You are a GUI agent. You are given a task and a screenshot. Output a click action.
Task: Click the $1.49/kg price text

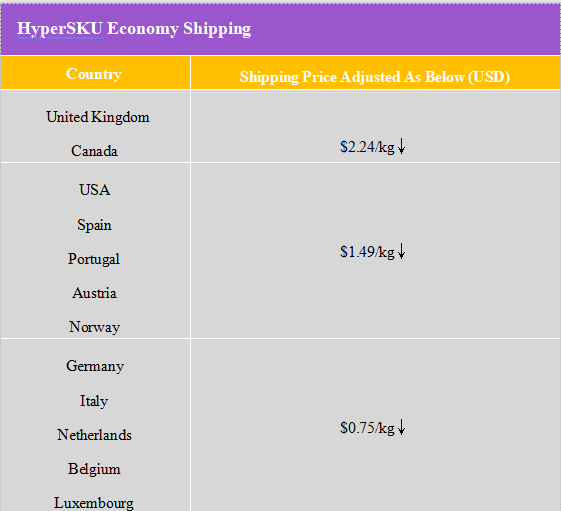367,252
